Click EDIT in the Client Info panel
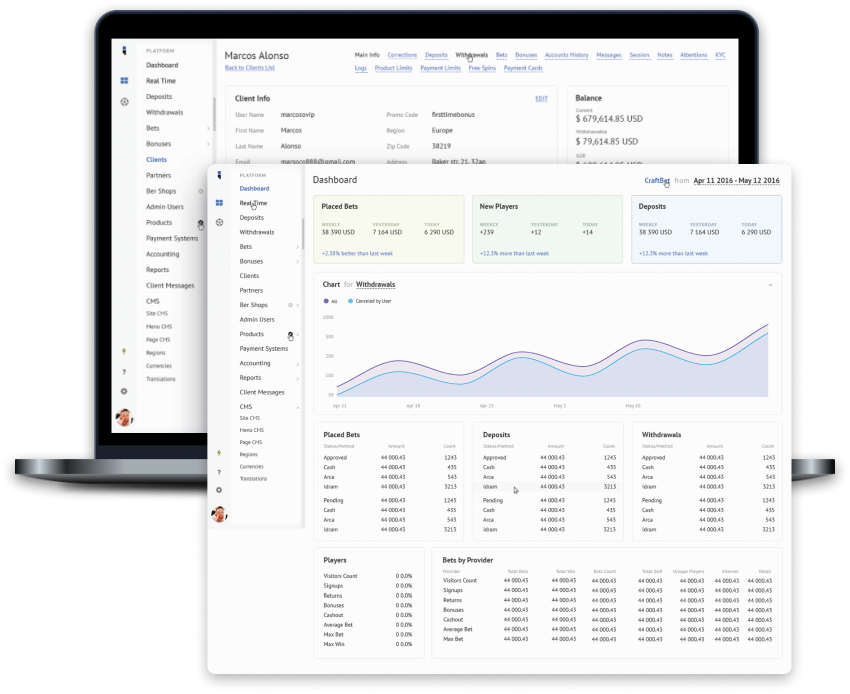 coord(541,99)
